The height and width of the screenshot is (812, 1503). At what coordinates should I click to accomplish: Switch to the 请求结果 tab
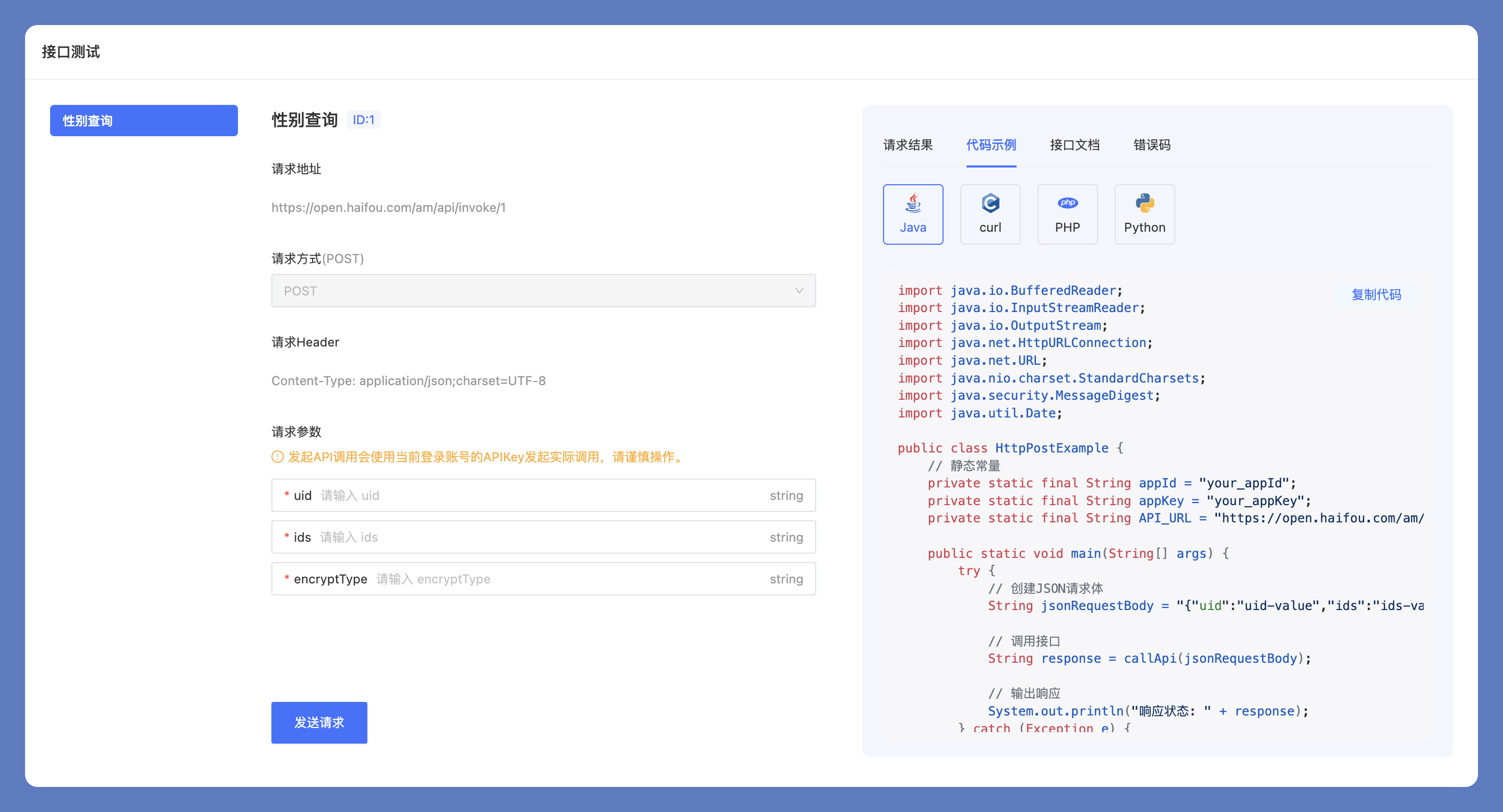click(x=908, y=145)
